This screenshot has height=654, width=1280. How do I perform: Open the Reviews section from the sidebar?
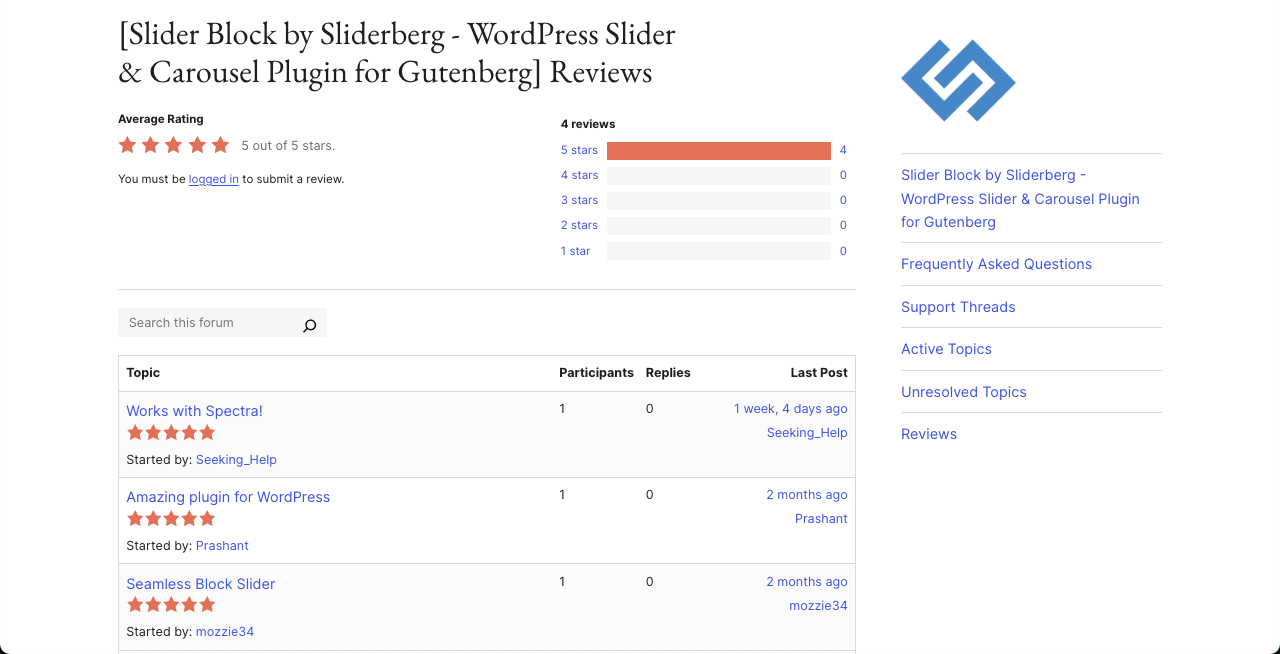[x=928, y=433]
